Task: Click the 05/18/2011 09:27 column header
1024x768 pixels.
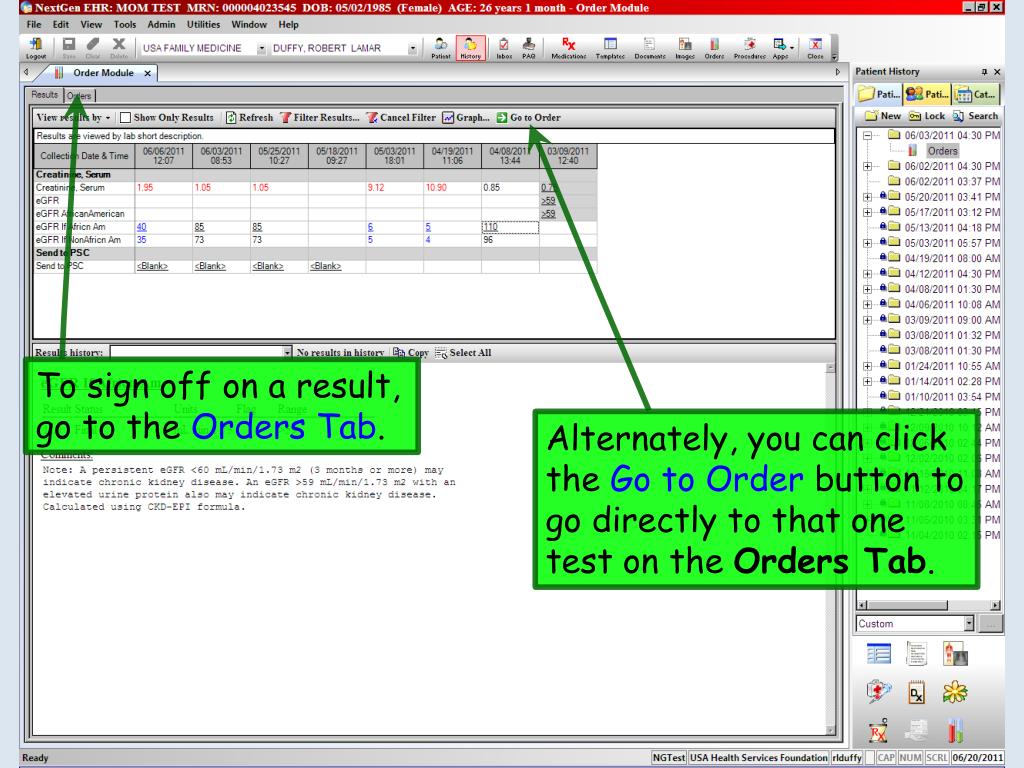Action: 337,155
